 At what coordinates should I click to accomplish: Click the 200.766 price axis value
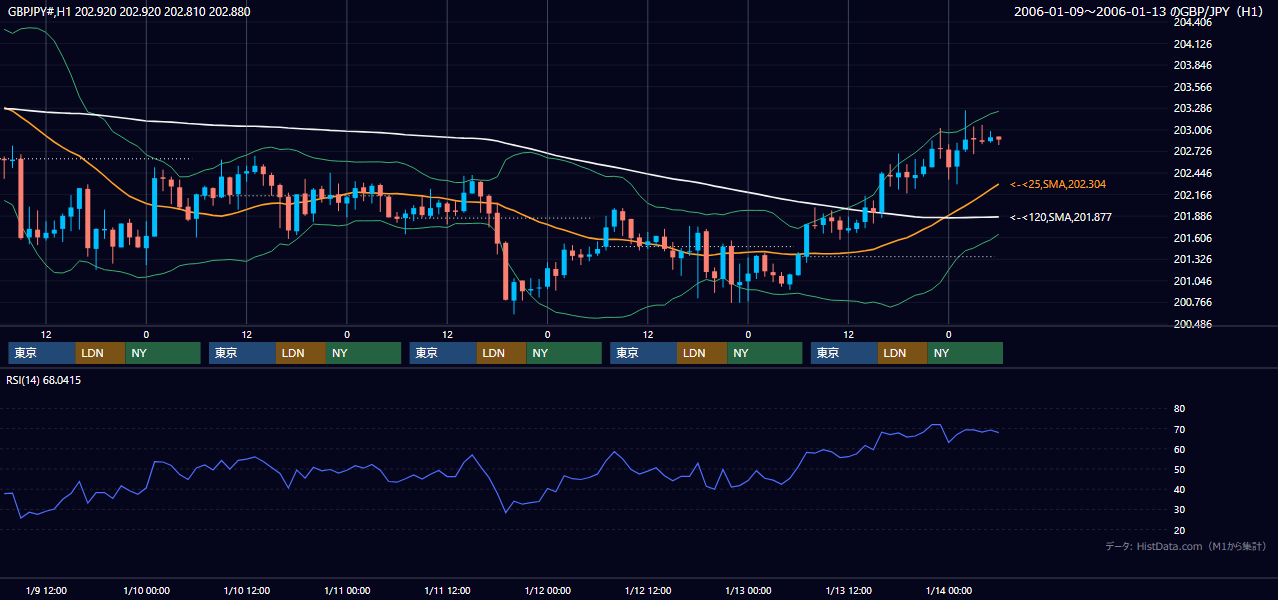click(x=1192, y=302)
